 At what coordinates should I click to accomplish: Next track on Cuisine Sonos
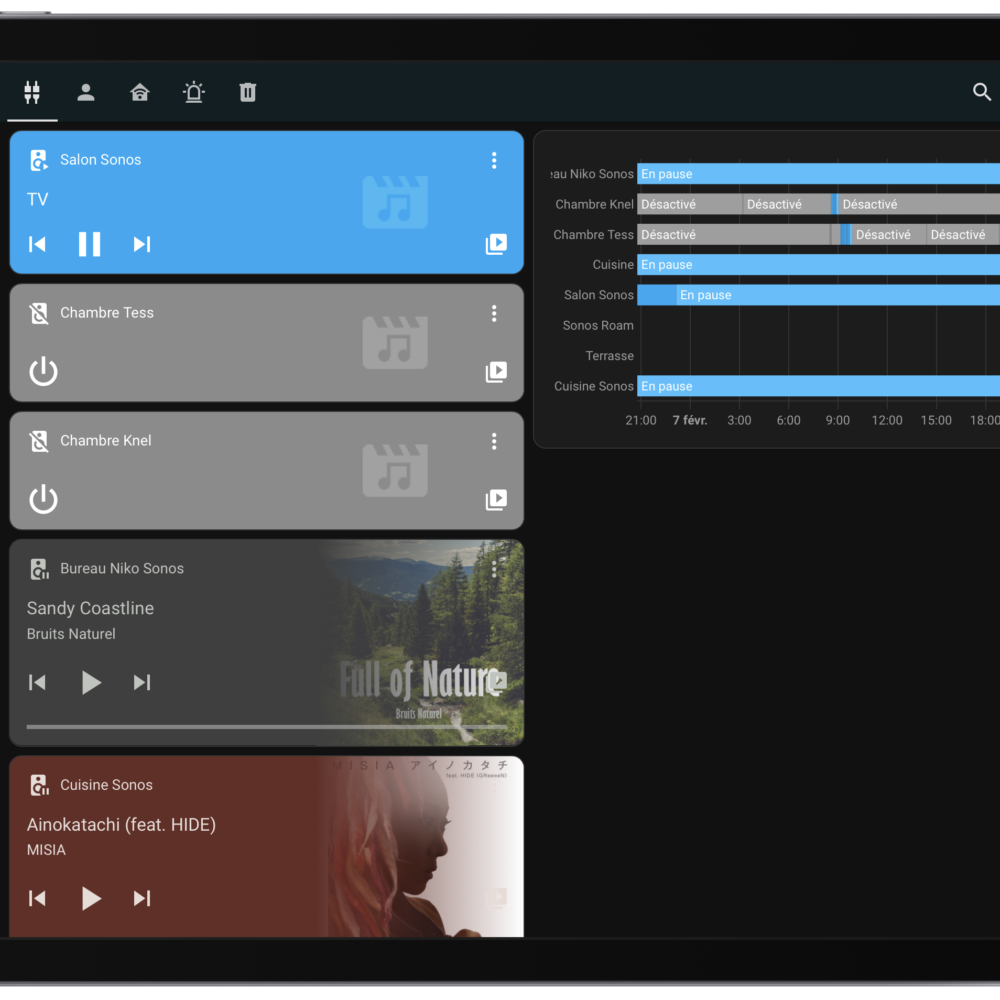(x=142, y=898)
